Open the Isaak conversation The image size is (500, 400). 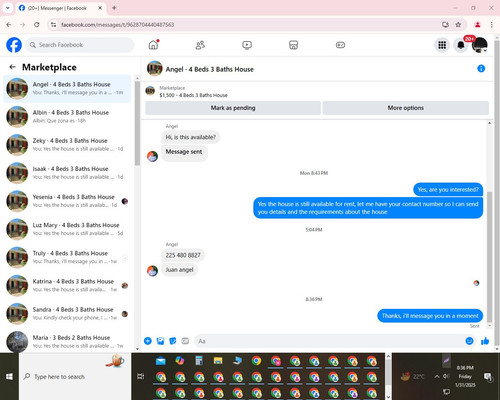[67, 173]
